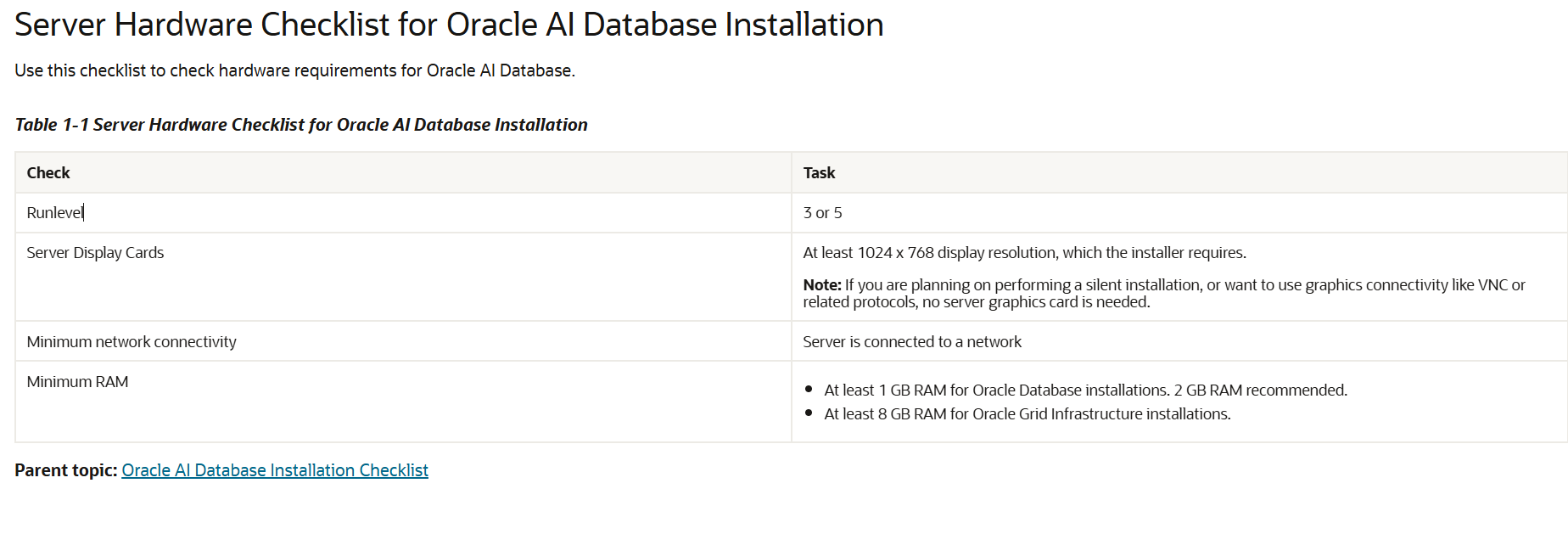This screenshot has width=1568, height=545.
Task: Click the introductory sentence about hardware requirements
Action: pos(294,70)
